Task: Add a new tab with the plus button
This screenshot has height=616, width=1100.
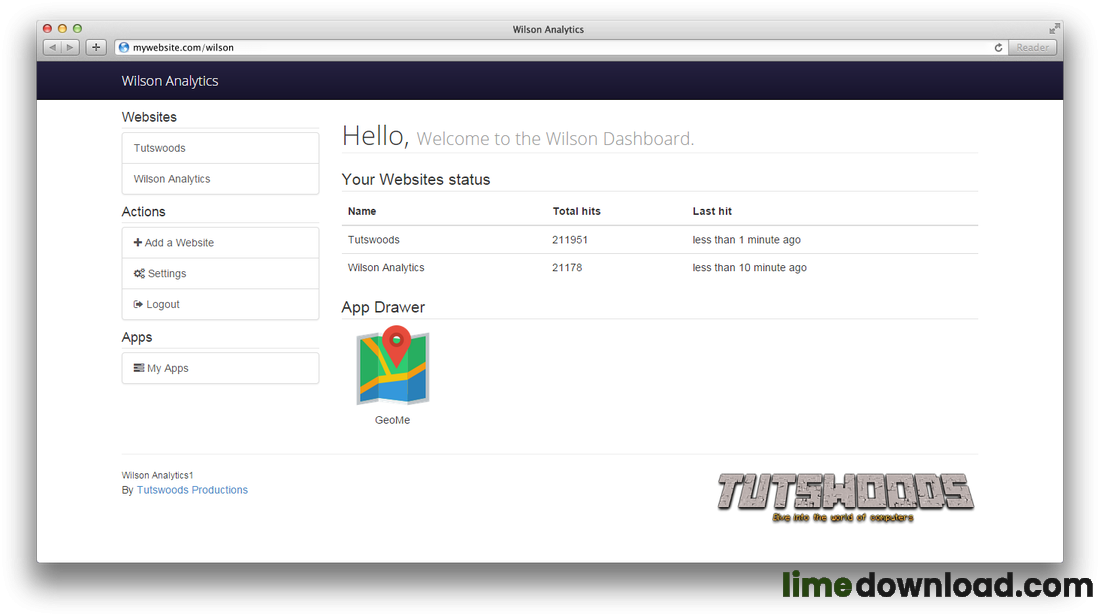Action: coord(96,47)
